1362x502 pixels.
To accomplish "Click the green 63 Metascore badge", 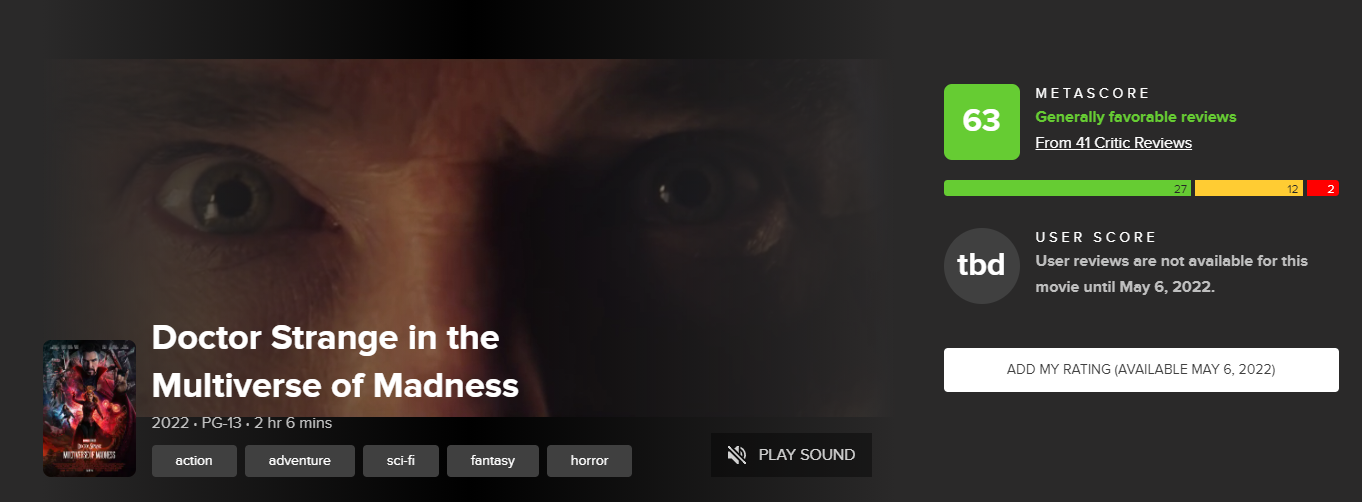I will (982, 121).
